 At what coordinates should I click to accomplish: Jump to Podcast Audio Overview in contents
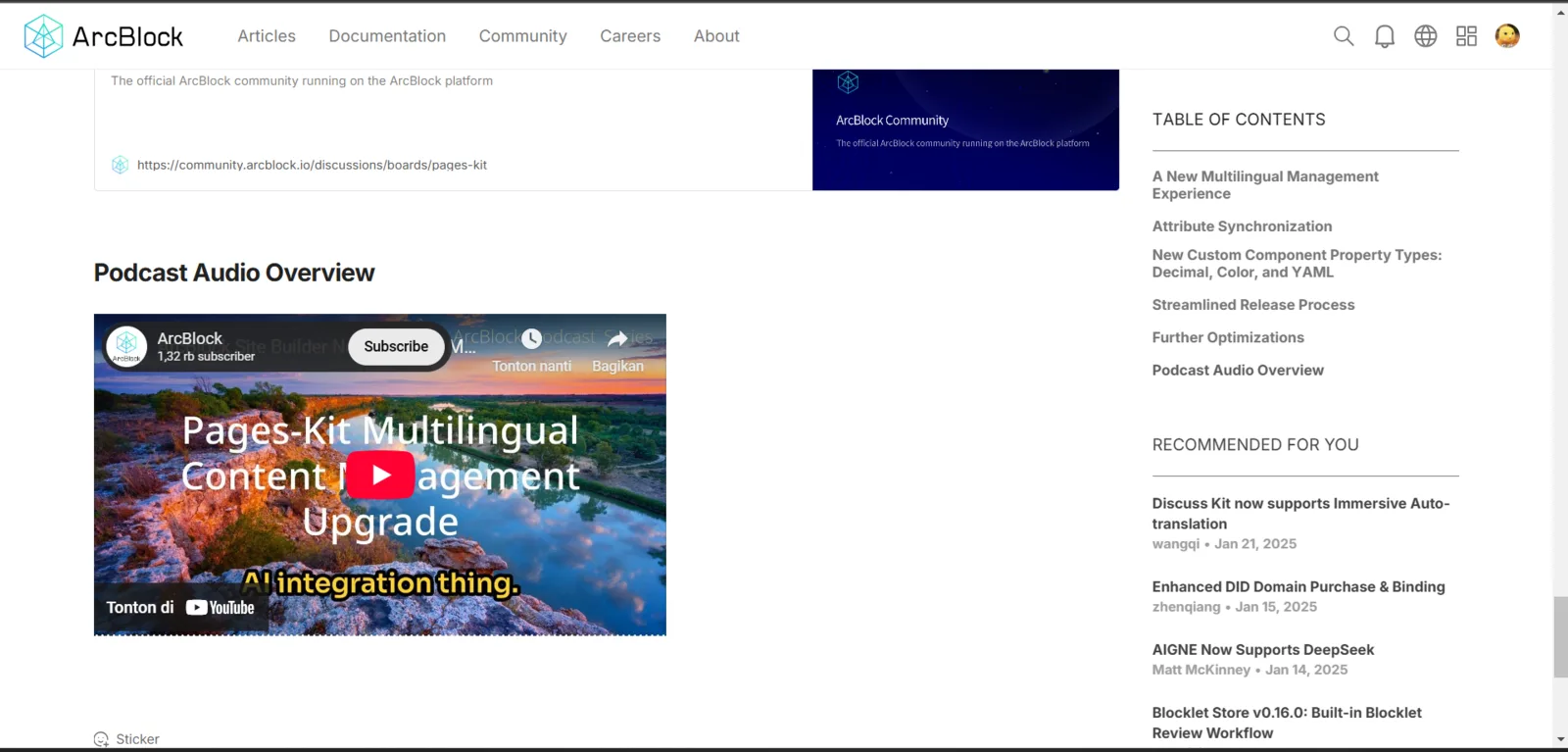(x=1238, y=370)
